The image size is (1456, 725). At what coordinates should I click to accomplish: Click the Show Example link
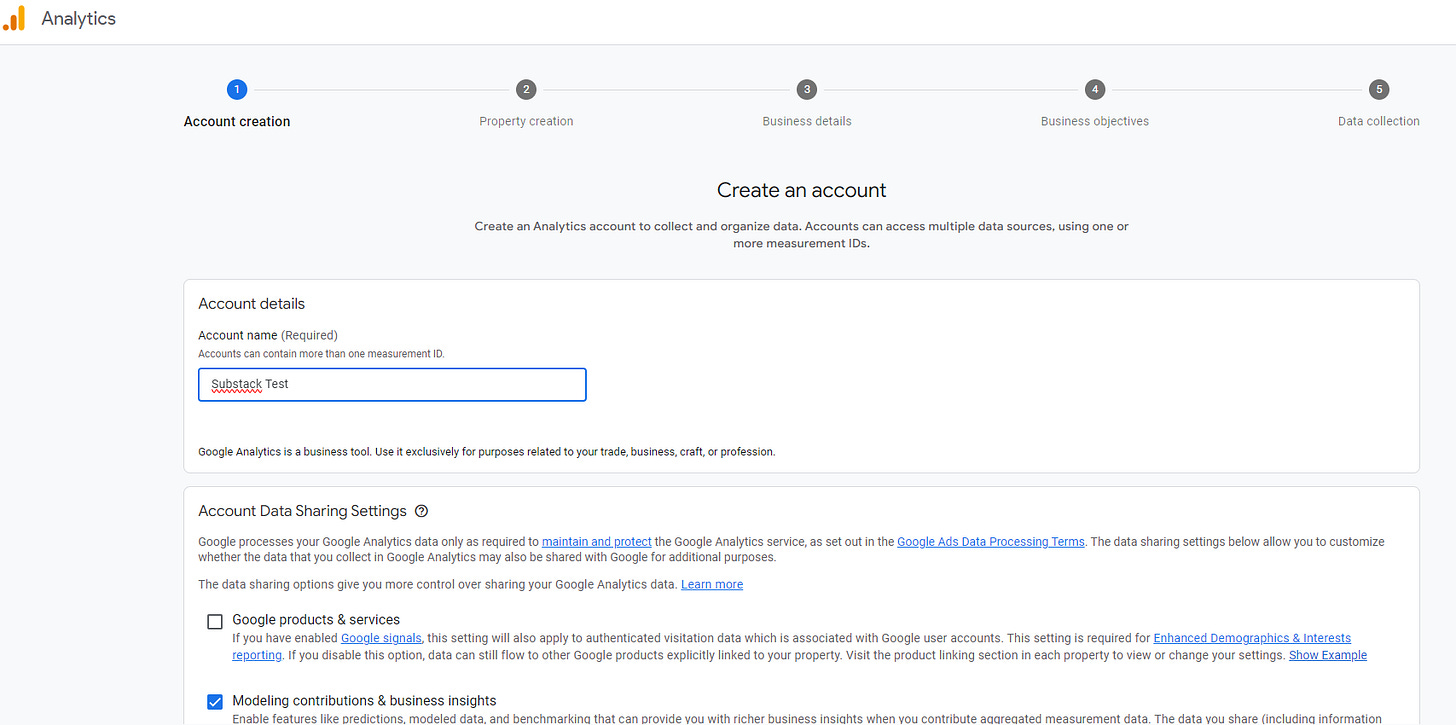[x=1327, y=654]
